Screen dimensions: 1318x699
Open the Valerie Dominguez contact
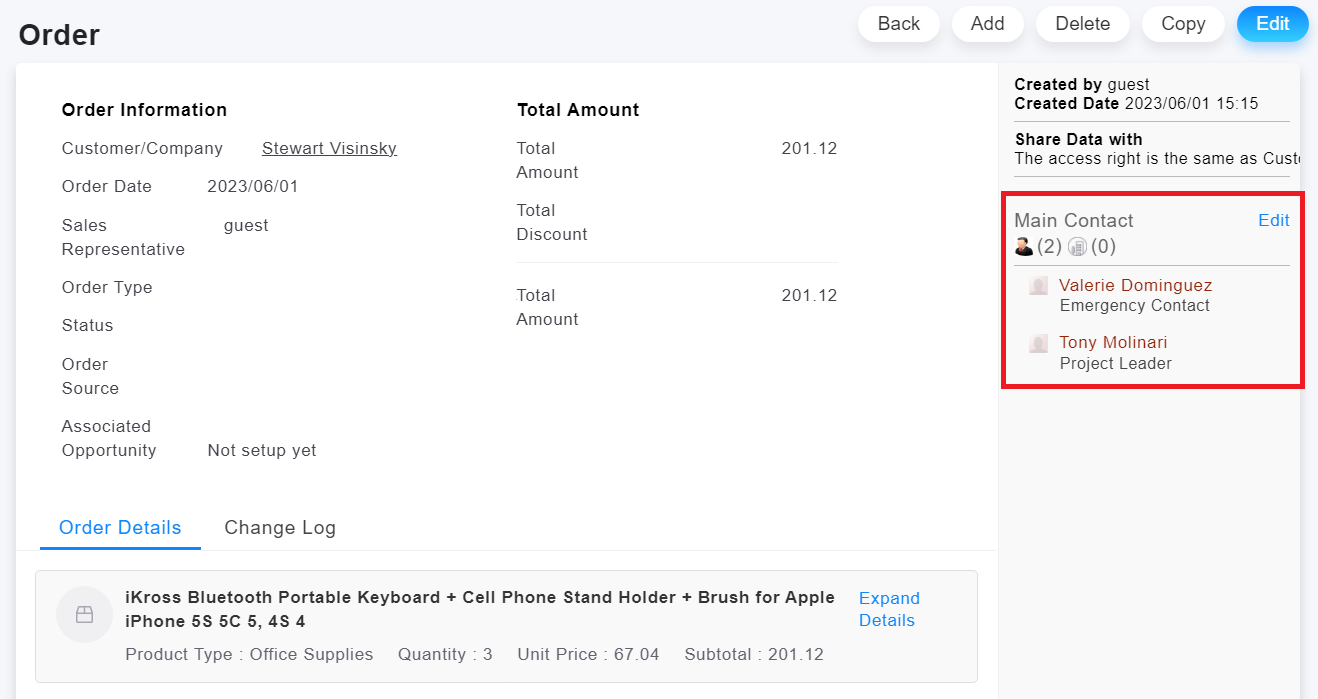click(1135, 285)
